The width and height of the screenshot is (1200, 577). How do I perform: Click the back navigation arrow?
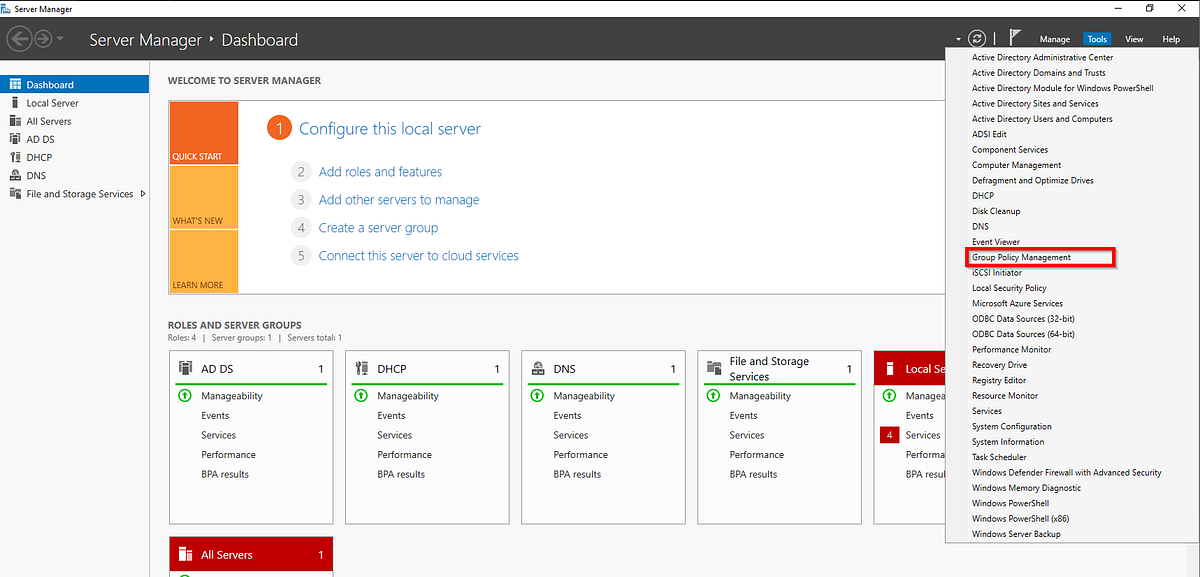(18, 39)
